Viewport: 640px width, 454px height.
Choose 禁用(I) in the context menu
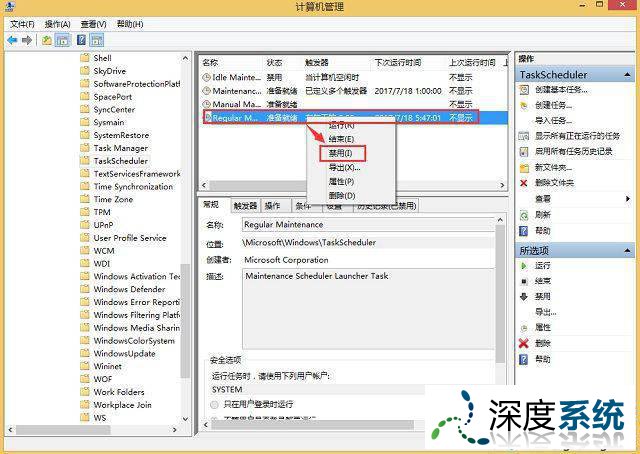[342, 154]
